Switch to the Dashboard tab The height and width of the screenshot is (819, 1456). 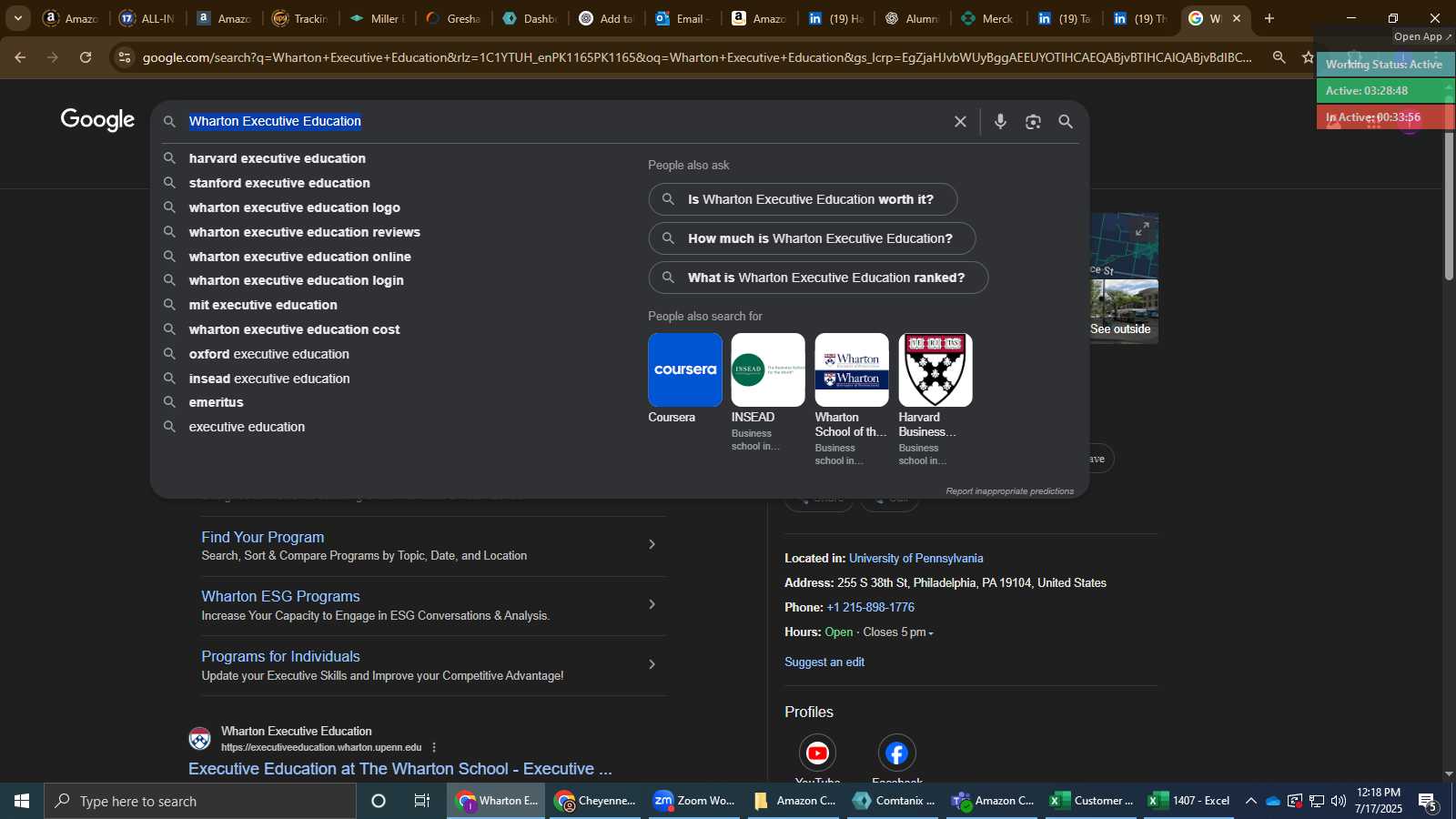(x=530, y=18)
